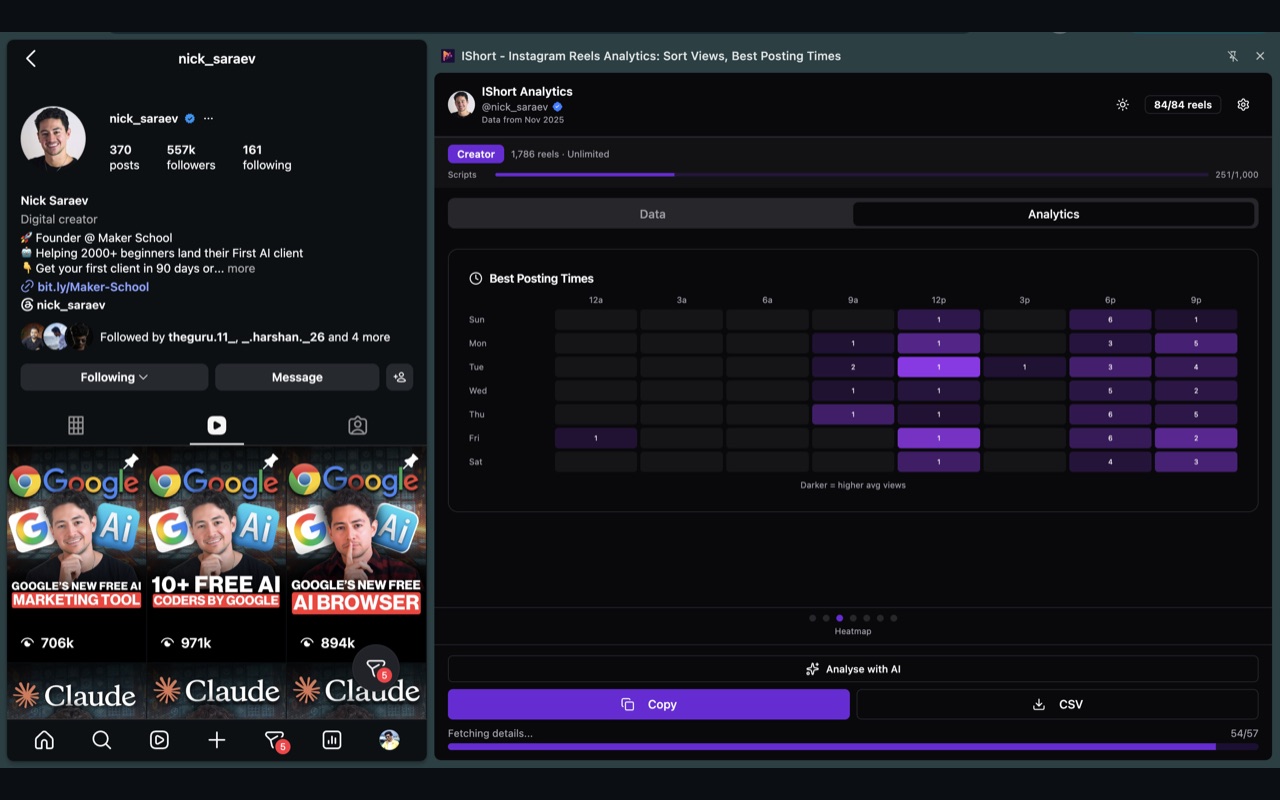The image size is (1280, 800).
Task: Open the 557k followers list
Action: click(x=191, y=157)
